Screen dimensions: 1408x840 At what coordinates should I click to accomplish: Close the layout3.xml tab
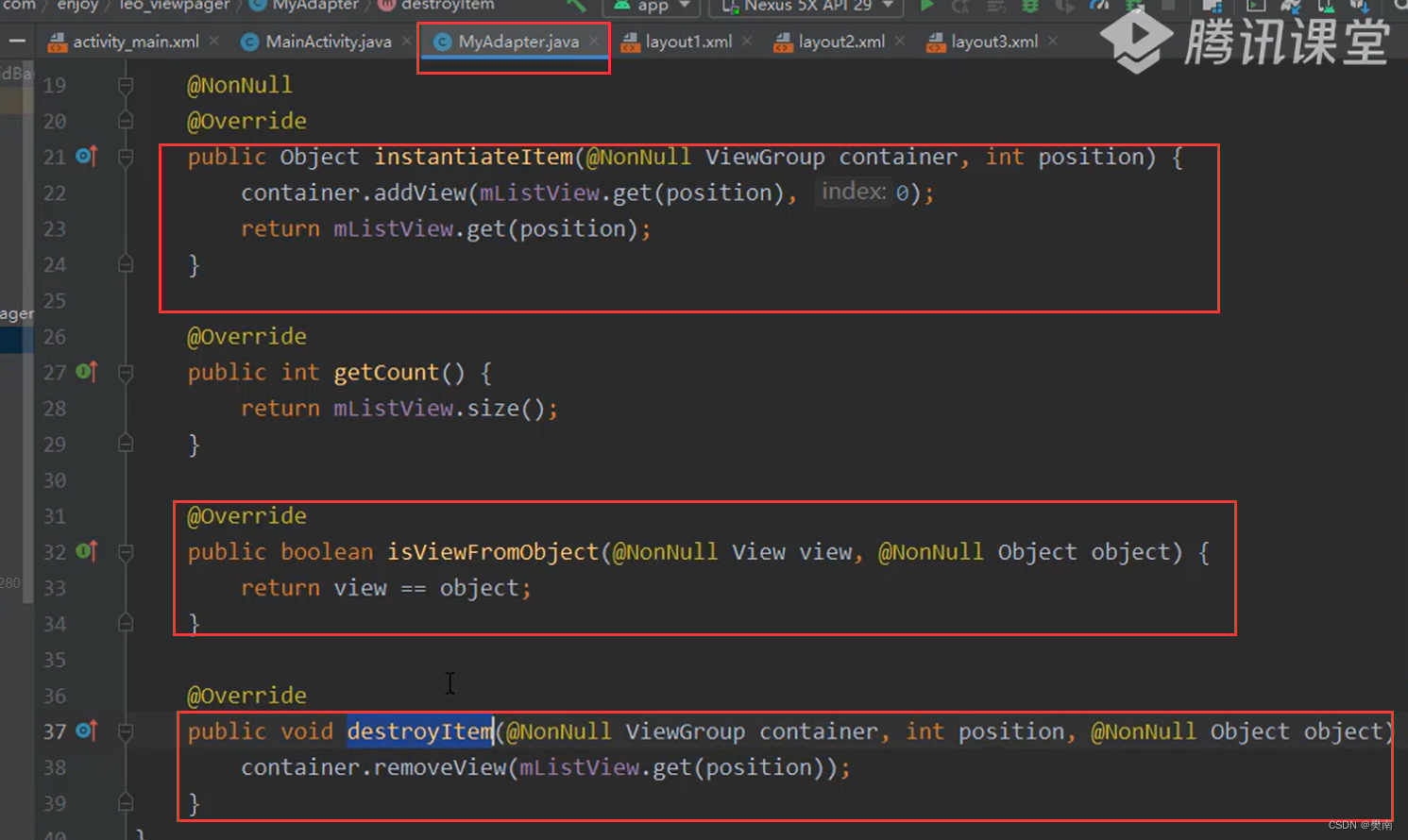pyautogui.click(x=1053, y=41)
